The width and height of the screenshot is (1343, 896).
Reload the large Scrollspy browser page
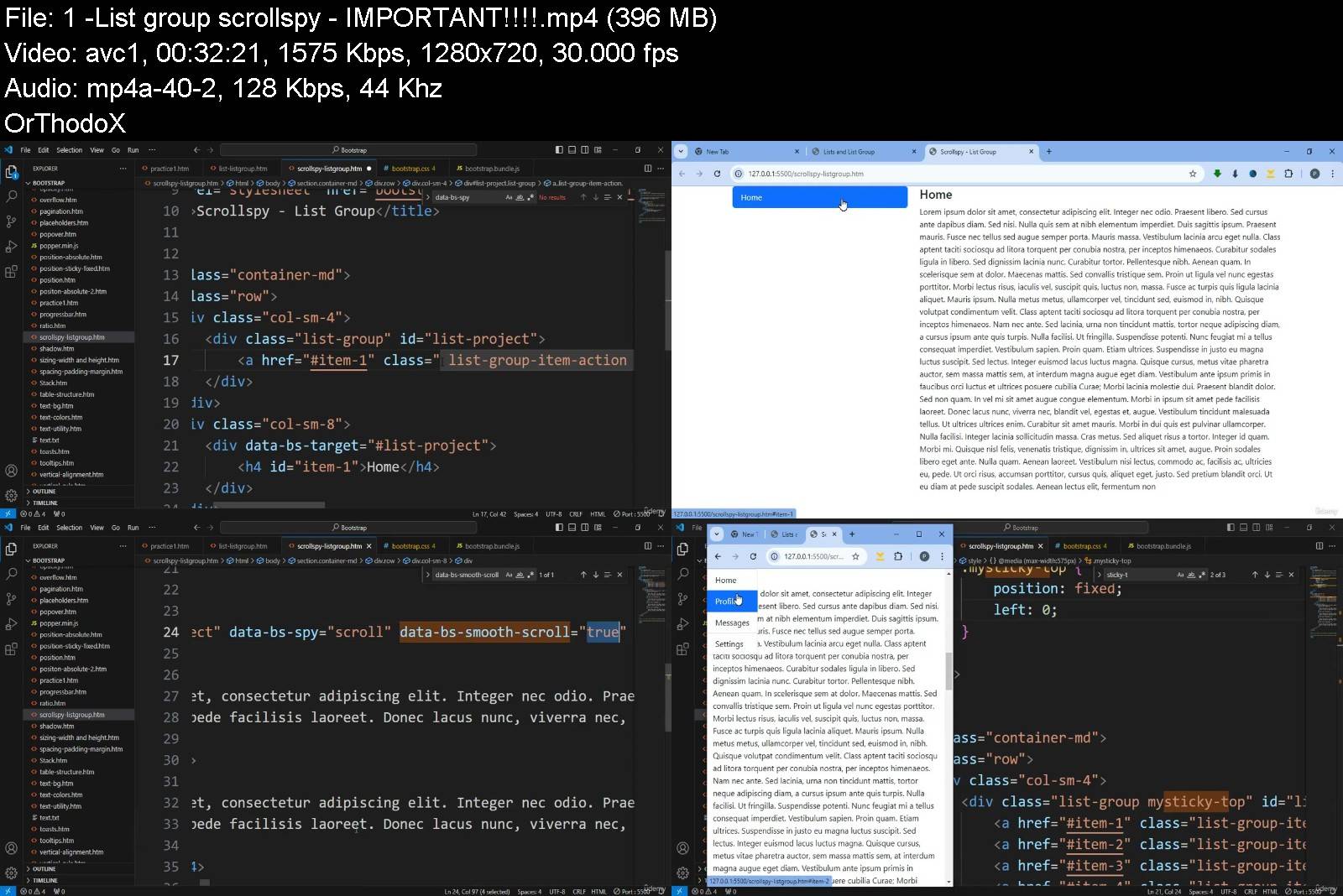pos(717,174)
